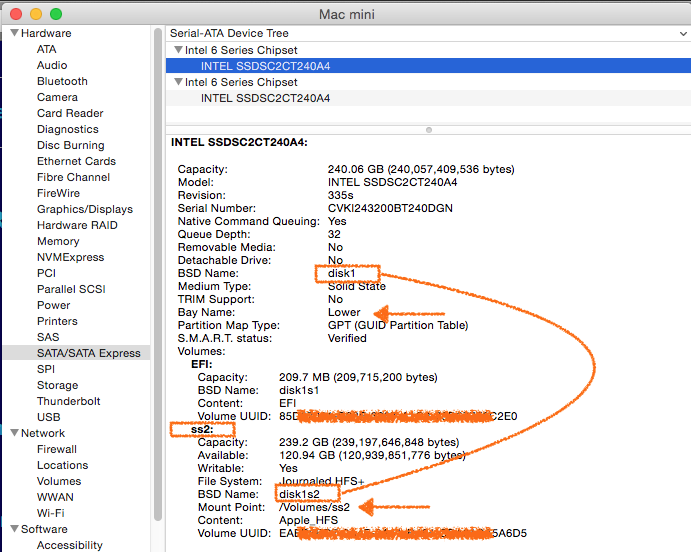The width and height of the screenshot is (691, 552).
Task: Show the Memory information
Action: (58, 241)
